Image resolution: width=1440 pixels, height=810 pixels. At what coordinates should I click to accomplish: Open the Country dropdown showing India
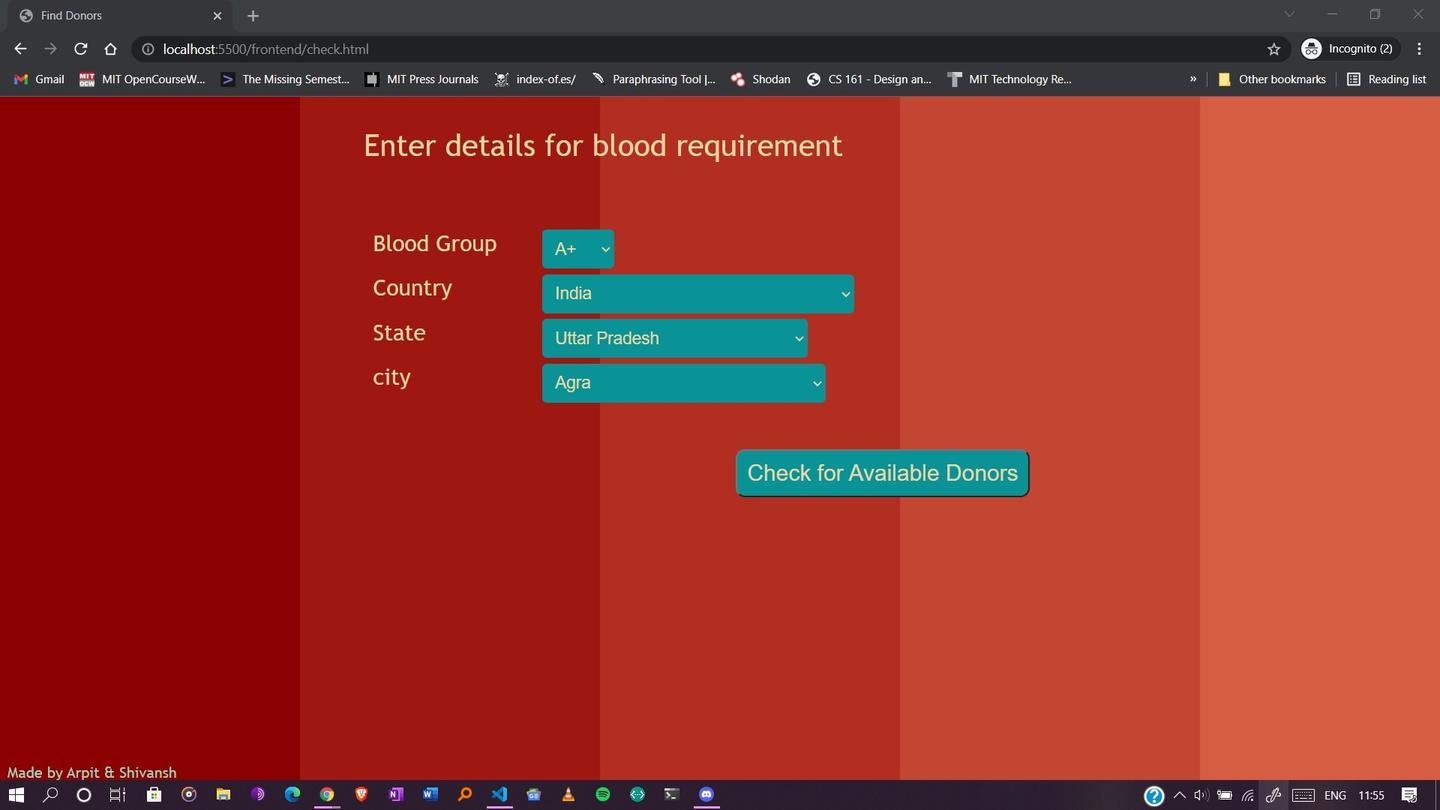pos(698,294)
